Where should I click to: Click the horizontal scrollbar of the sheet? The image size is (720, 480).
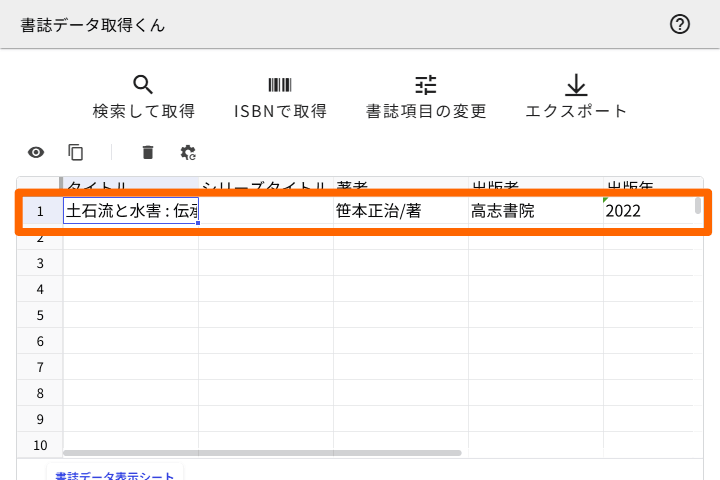click(x=262, y=453)
